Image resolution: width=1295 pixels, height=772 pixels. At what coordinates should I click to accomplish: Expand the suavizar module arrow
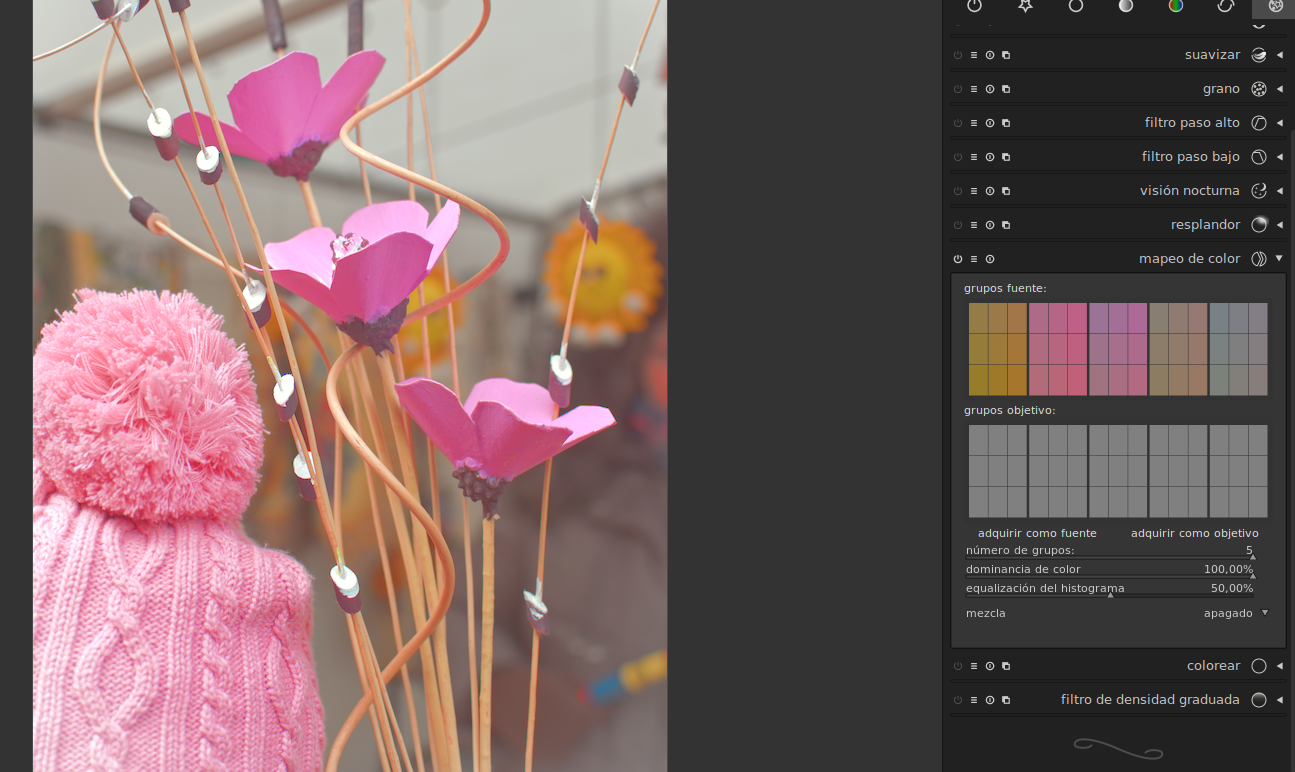[1280, 55]
